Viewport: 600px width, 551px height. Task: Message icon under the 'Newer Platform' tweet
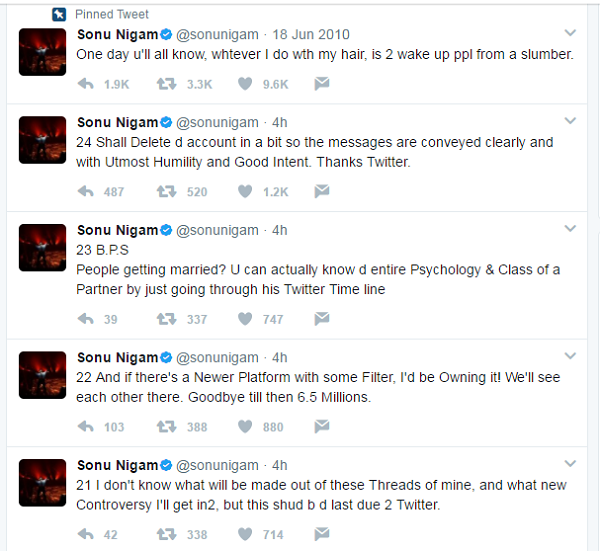click(322, 426)
